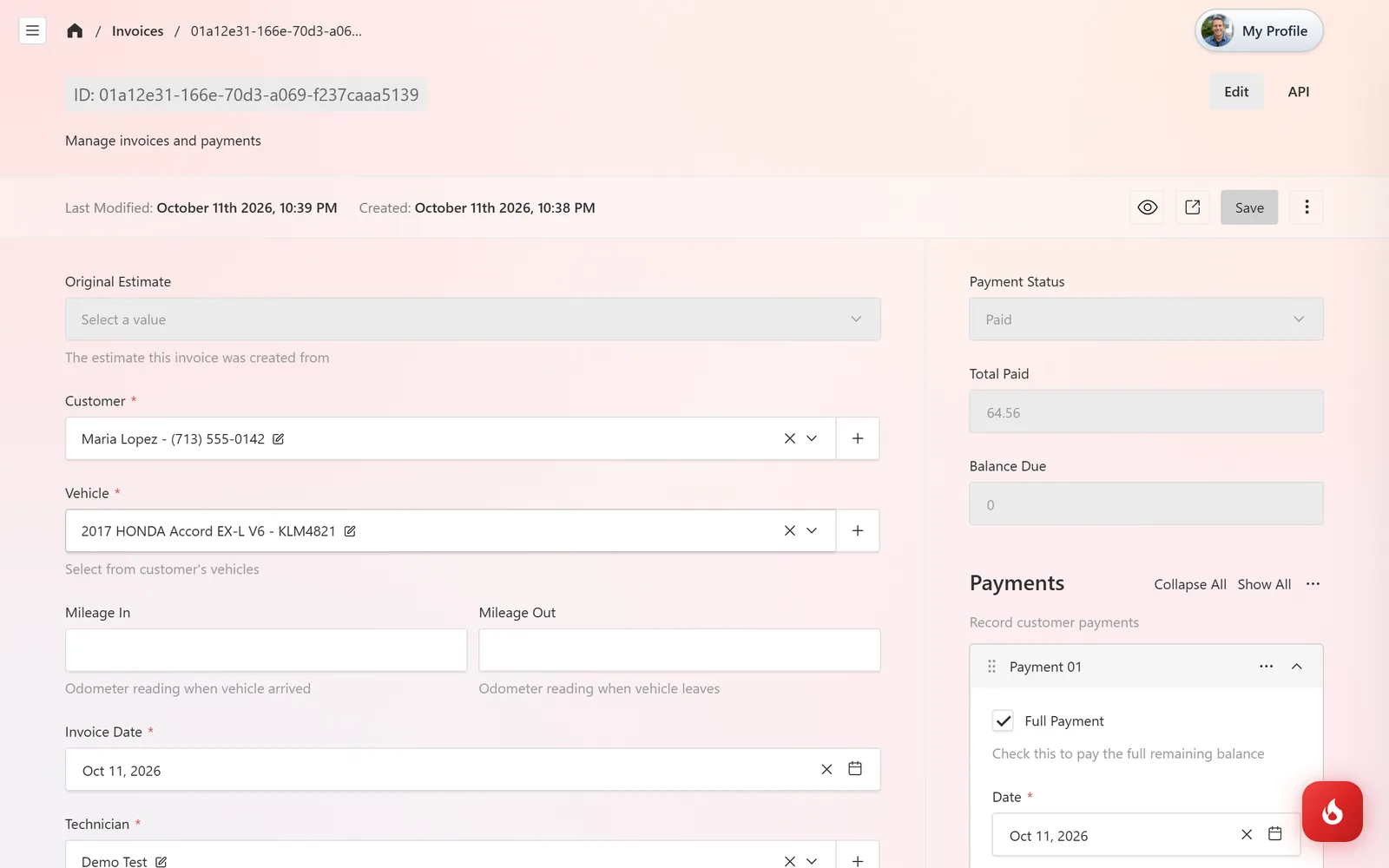Screen dimensions: 1389x868
Task: Edit customer Maria Lopez record icon
Action: 279,439
